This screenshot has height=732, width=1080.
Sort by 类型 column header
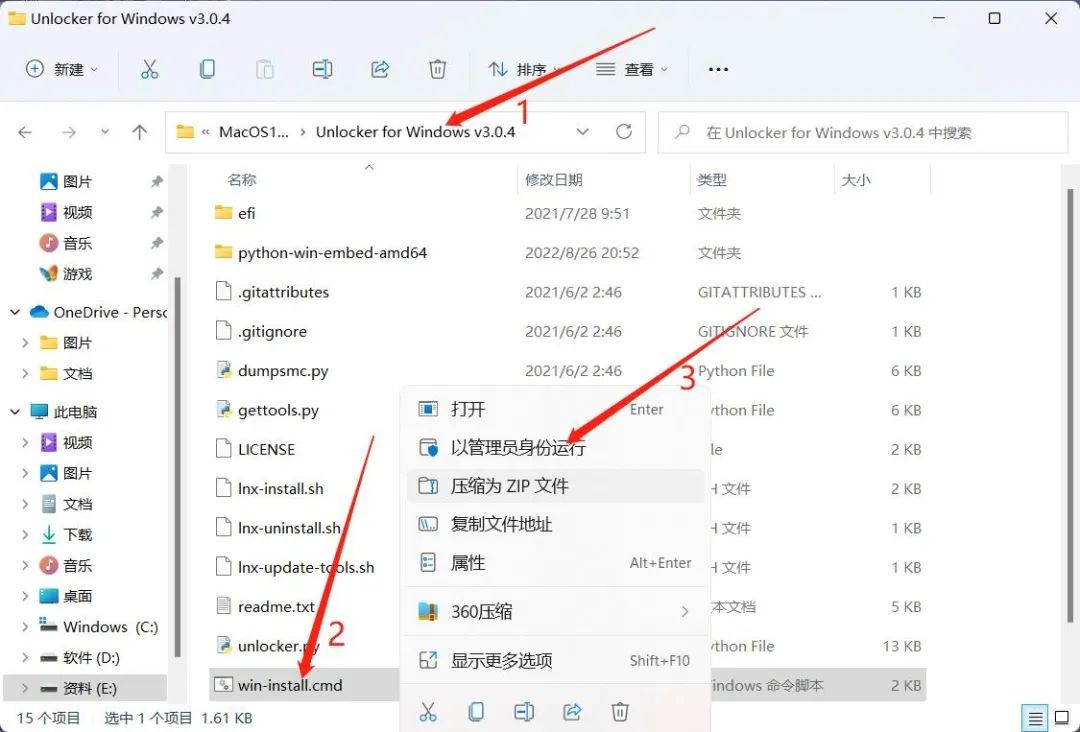pos(712,180)
